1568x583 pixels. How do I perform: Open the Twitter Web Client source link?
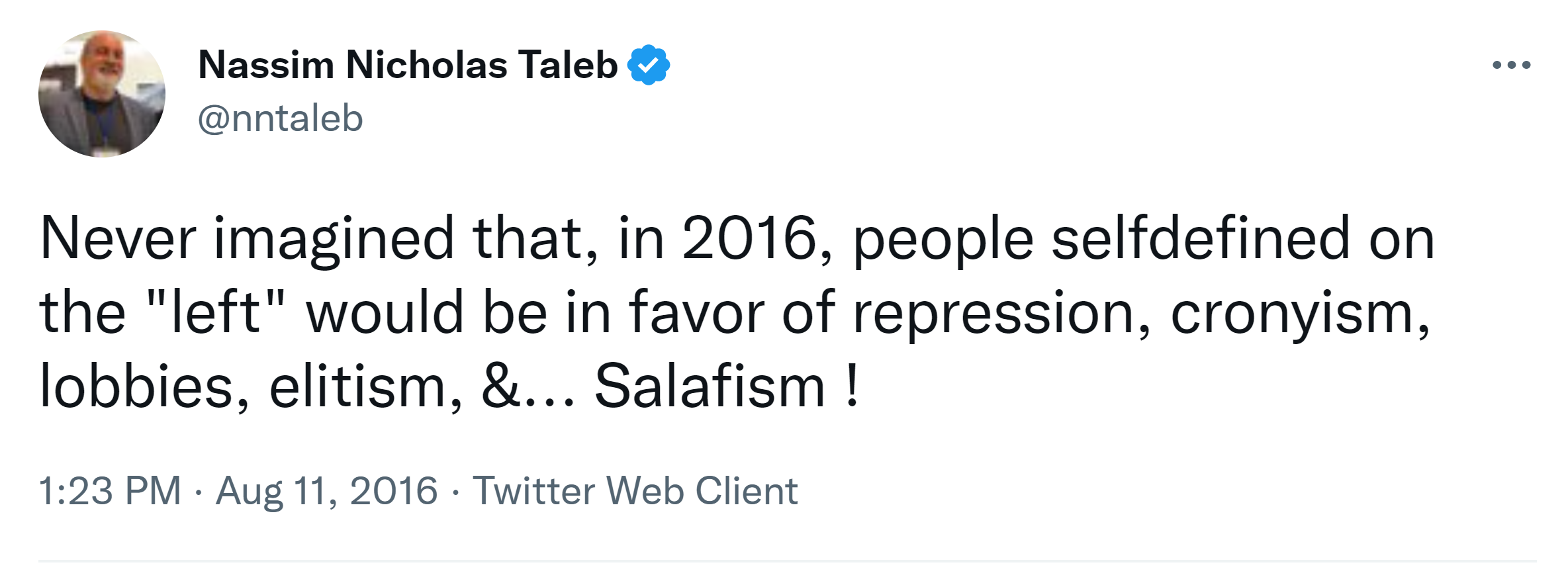point(635,491)
